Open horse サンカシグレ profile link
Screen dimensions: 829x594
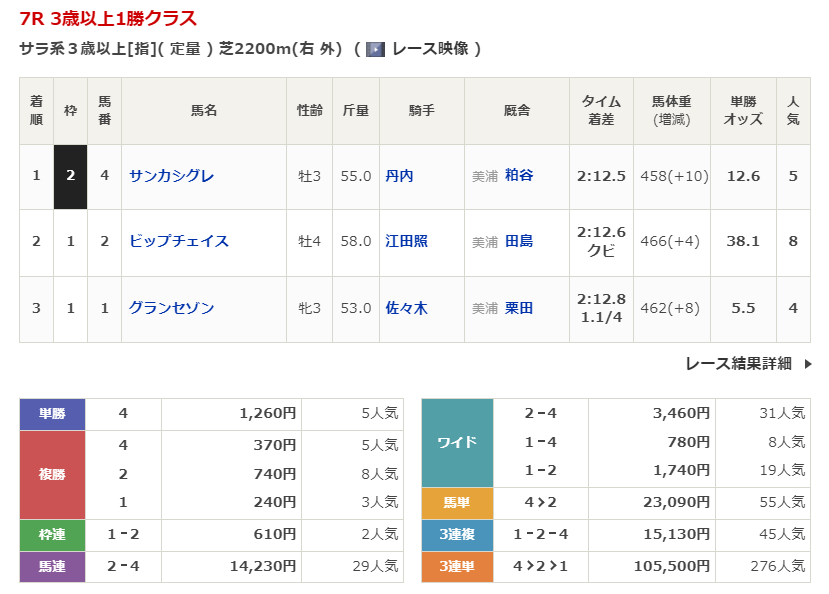pyautogui.click(x=171, y=176)
